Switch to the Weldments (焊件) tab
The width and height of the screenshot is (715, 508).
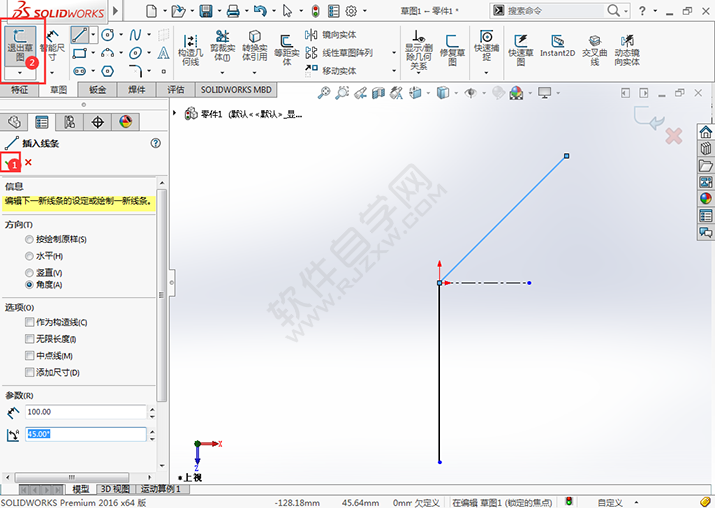click(x=136, y=90)
